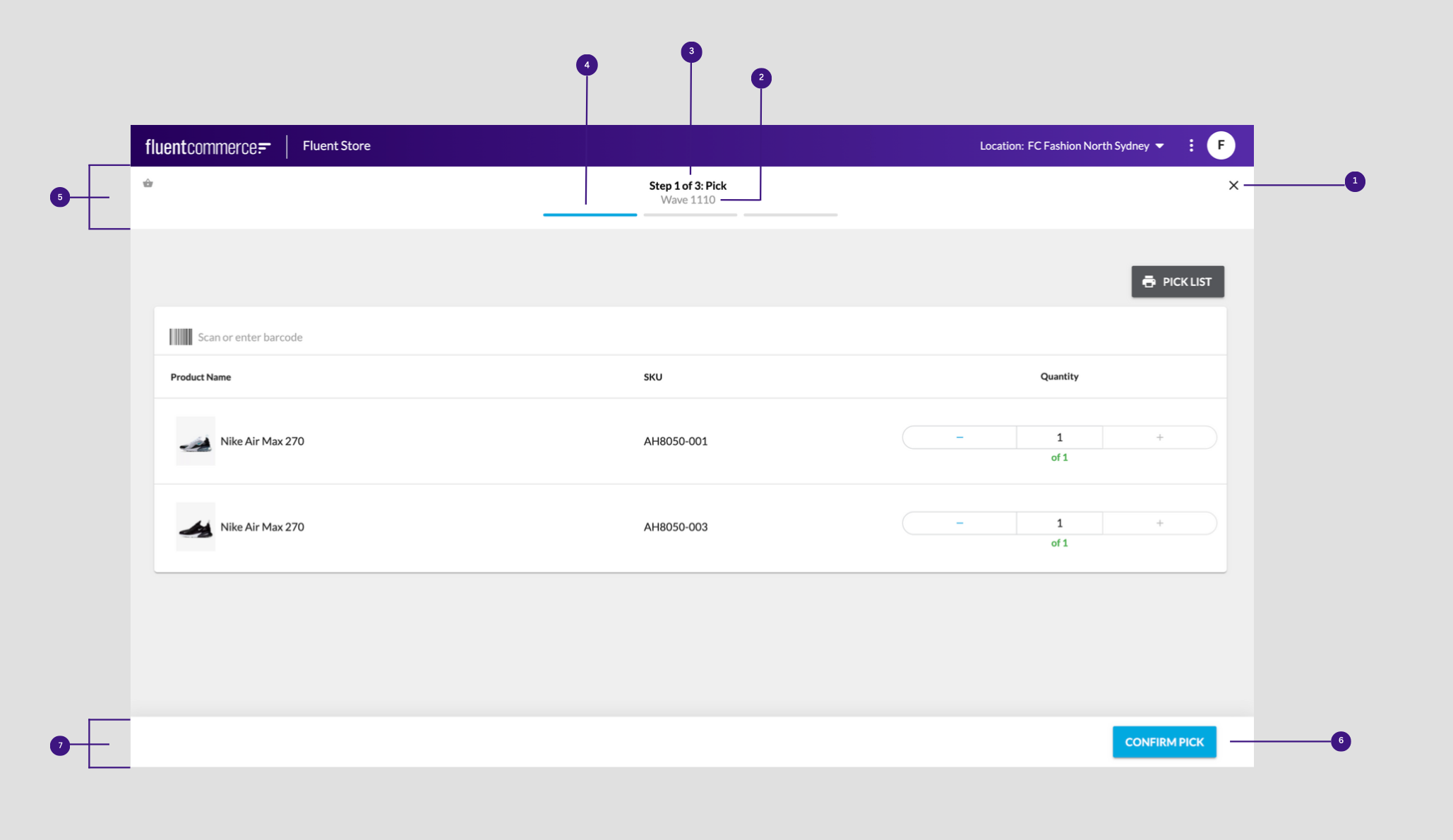Click the fluentcommerce logo

click(x=208, y=147)
